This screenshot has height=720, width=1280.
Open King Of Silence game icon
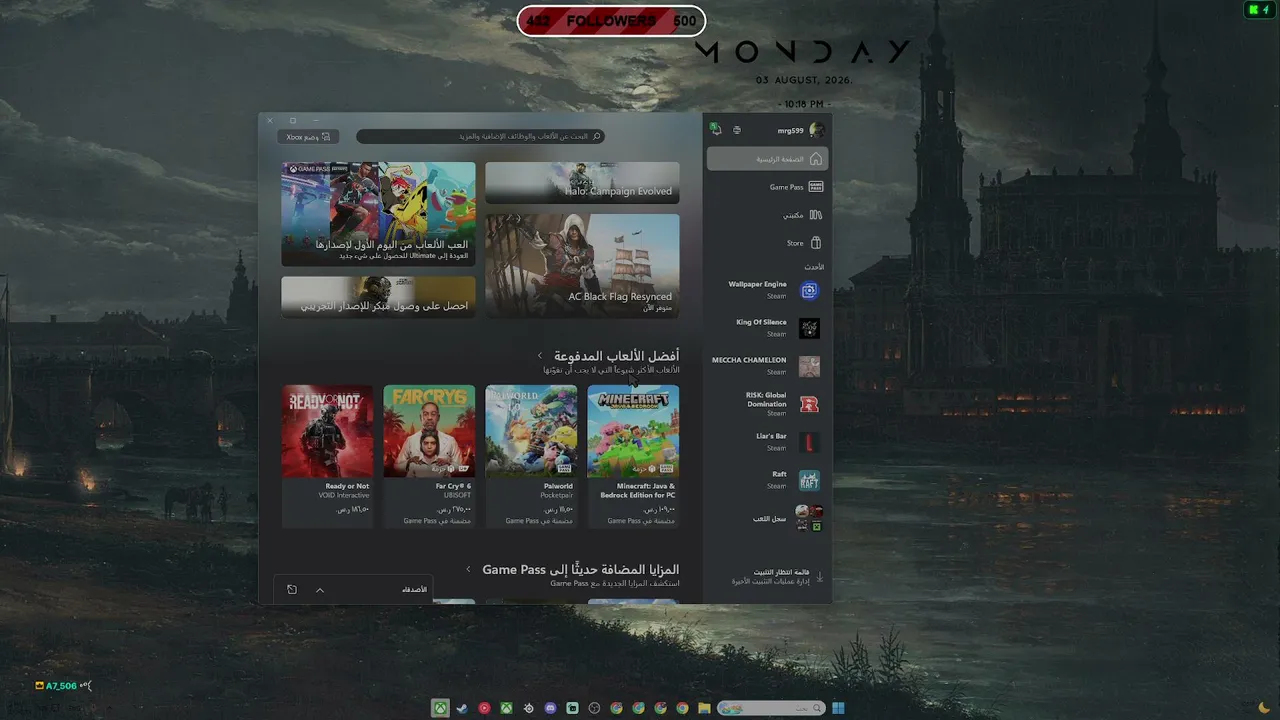(x=809, y=328)
